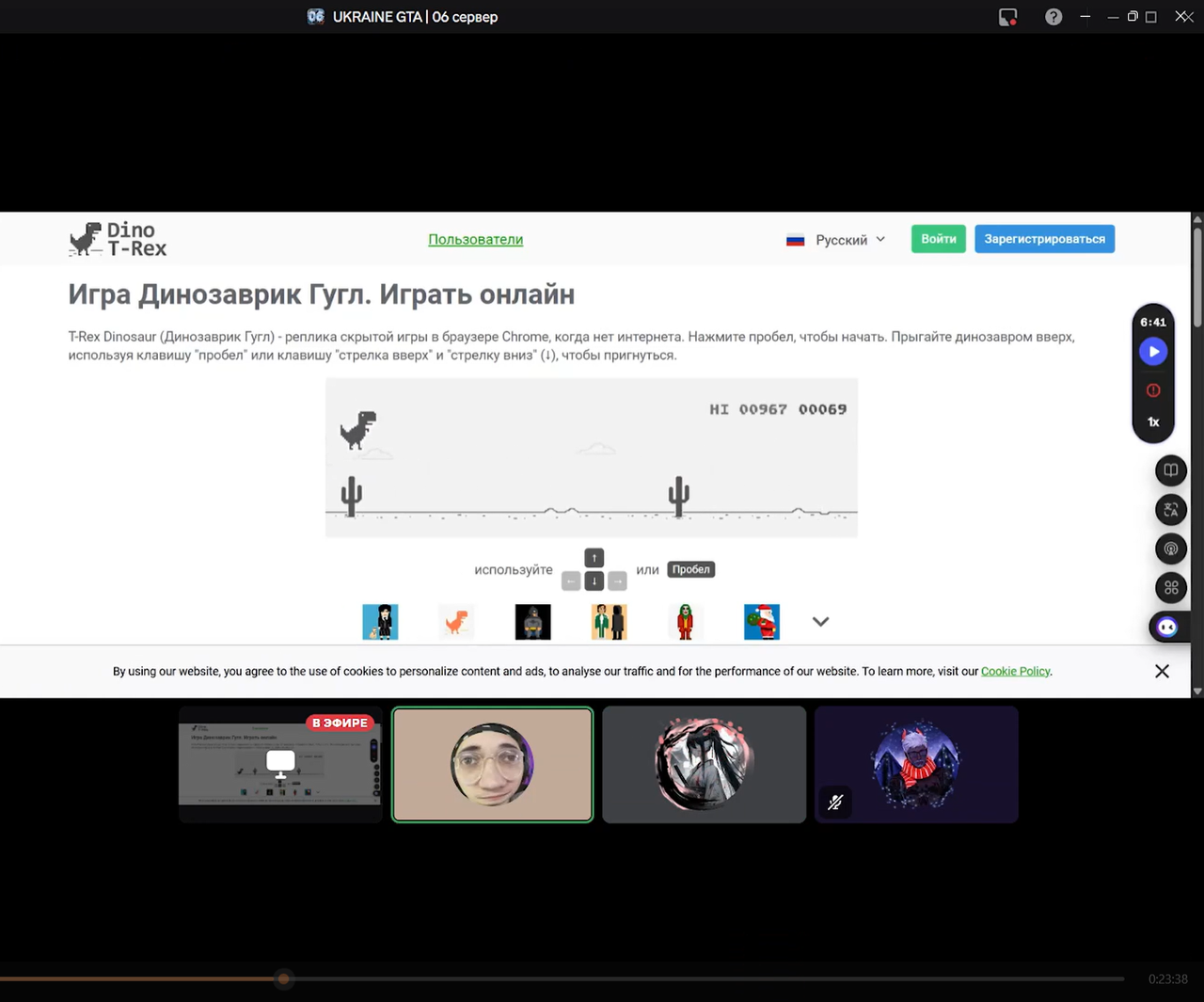Image resolution: width=1204 pixels, height=1002 pixels.
Task: Click the heading Игра Динозаврик Гугл. Играть онлайн
Action: (x=322, y=294)
